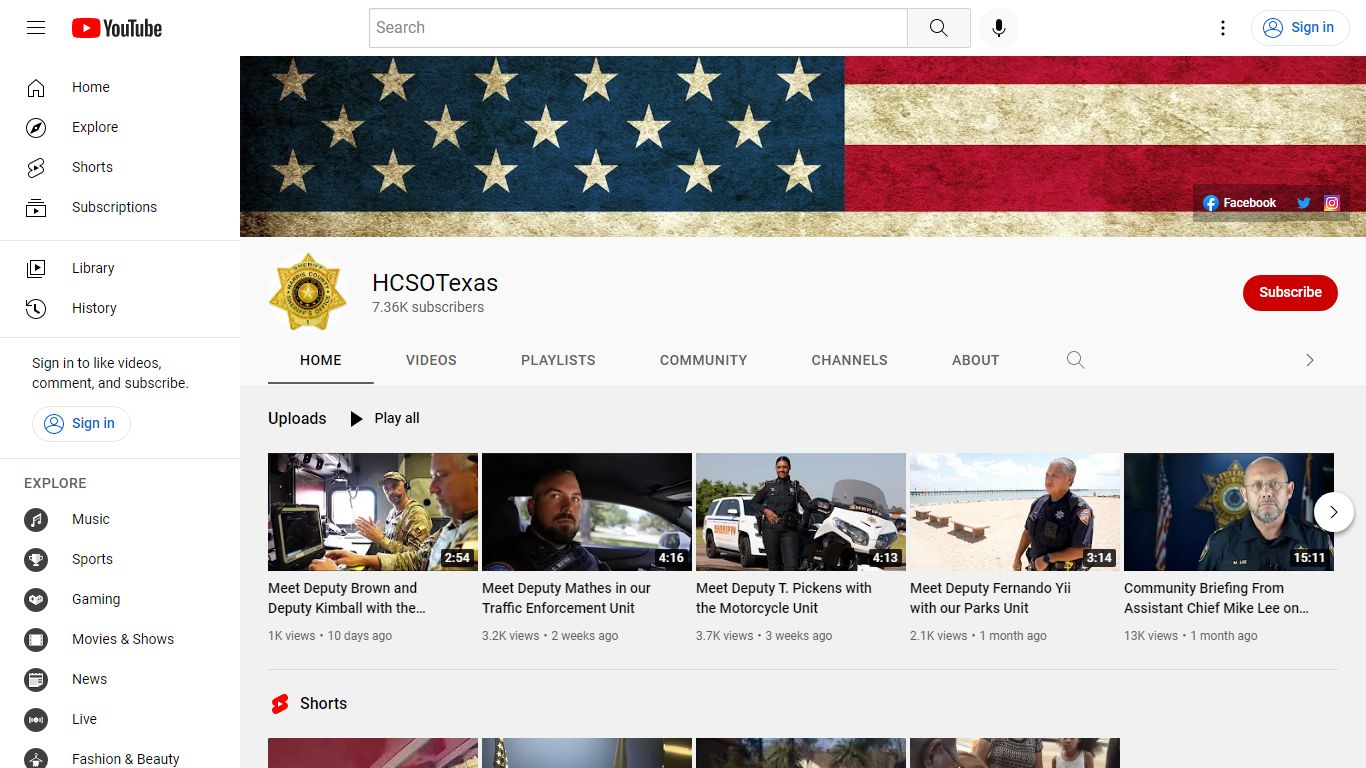The width and height of the screenshot is (1366, 768).
Task: Open Deputy Fernando Yii Parks thumbnail
Action: 1015,512
